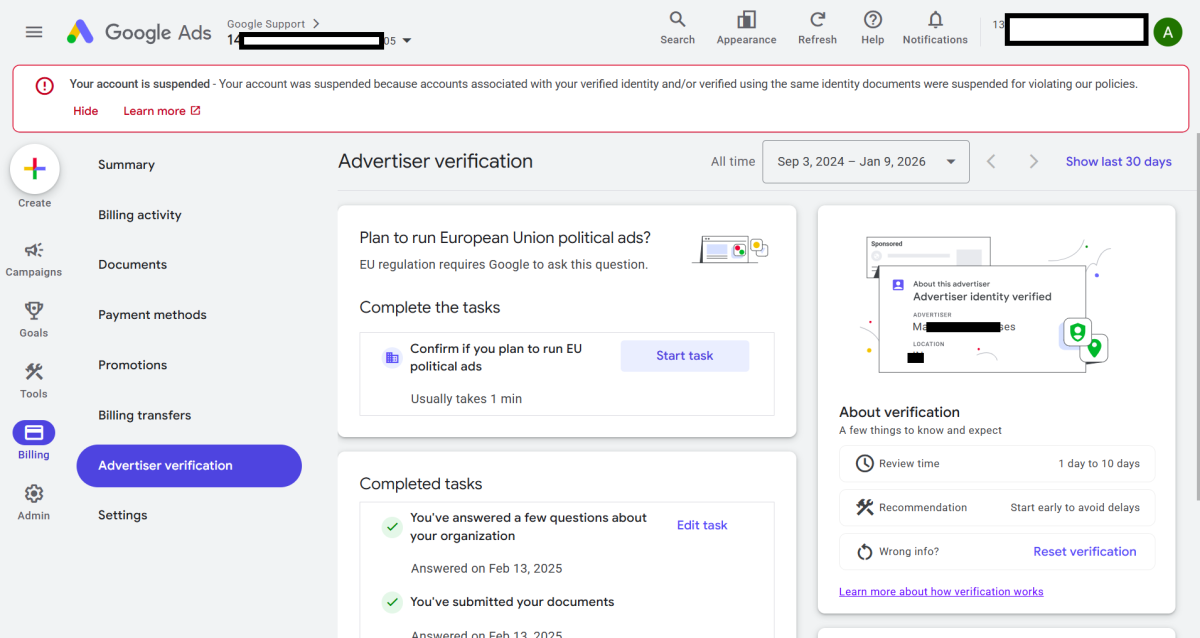
Task: View Notifications bell
Action: click(935, 21)
